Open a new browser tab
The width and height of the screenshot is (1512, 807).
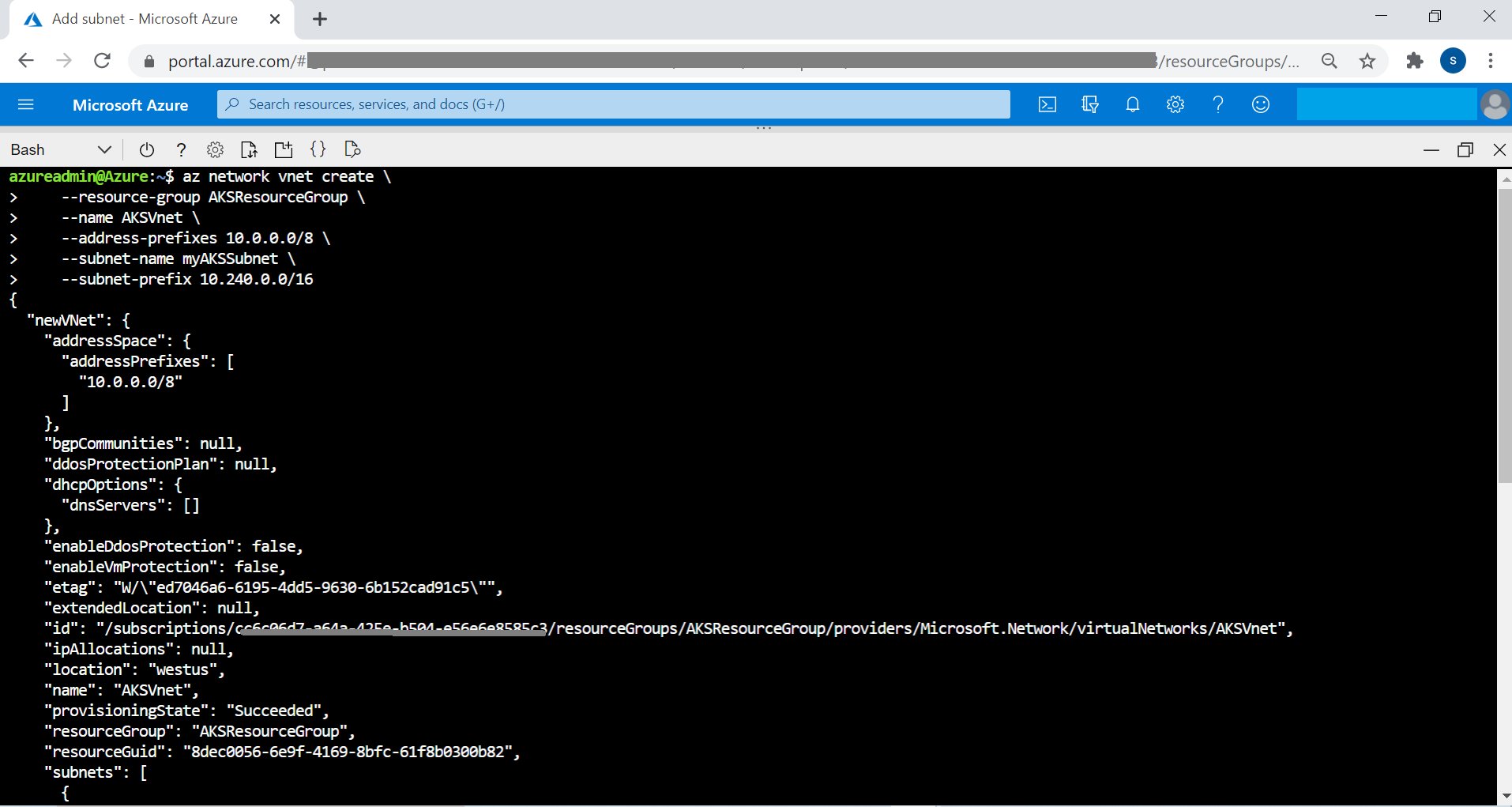(320, 19)
